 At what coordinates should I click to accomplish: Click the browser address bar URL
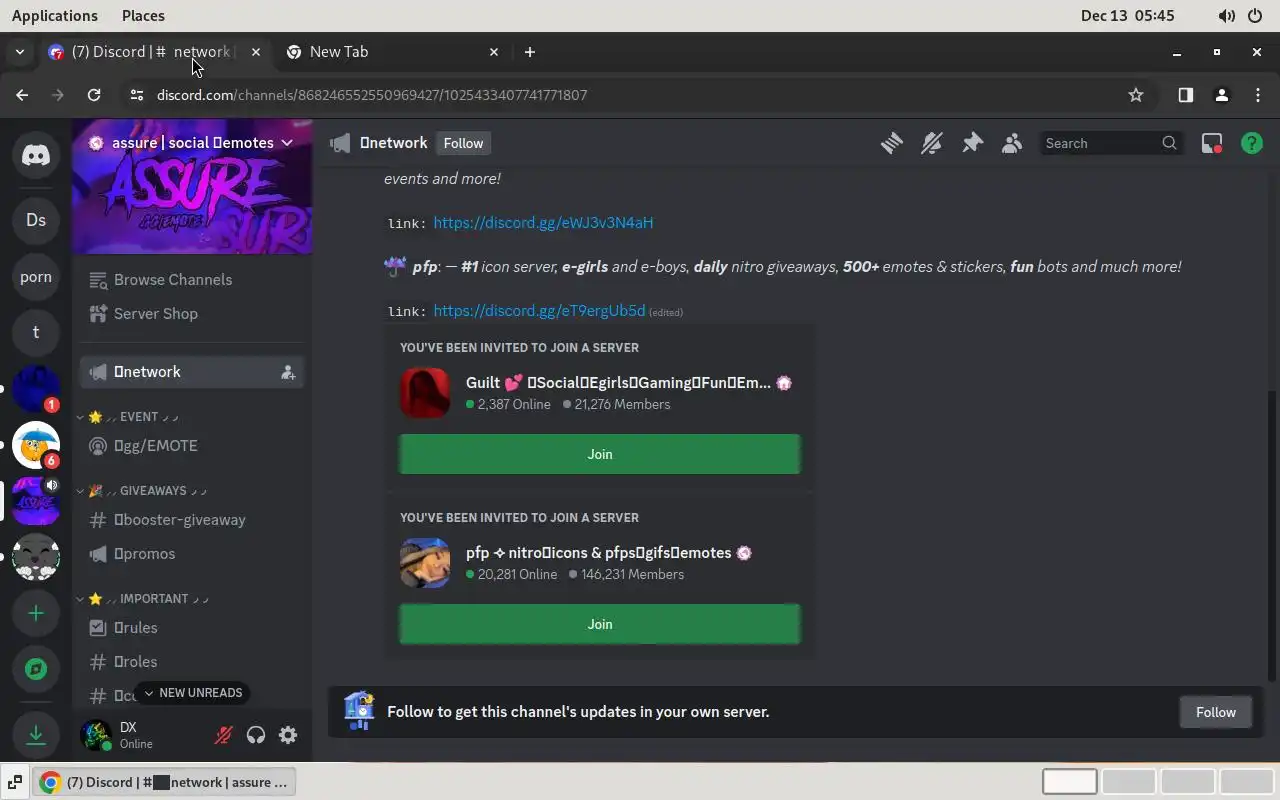[x=372, y=95]
